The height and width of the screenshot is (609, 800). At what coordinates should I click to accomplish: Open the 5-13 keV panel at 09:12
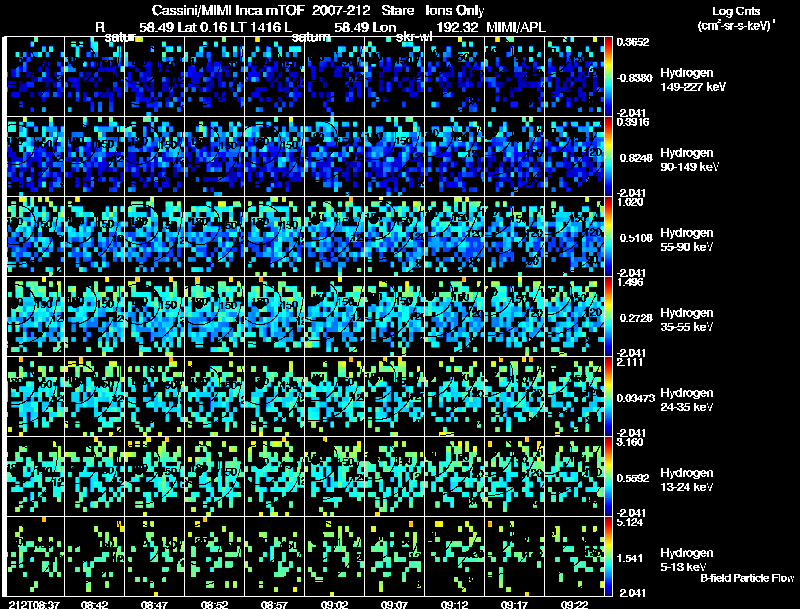coord(455,557)
